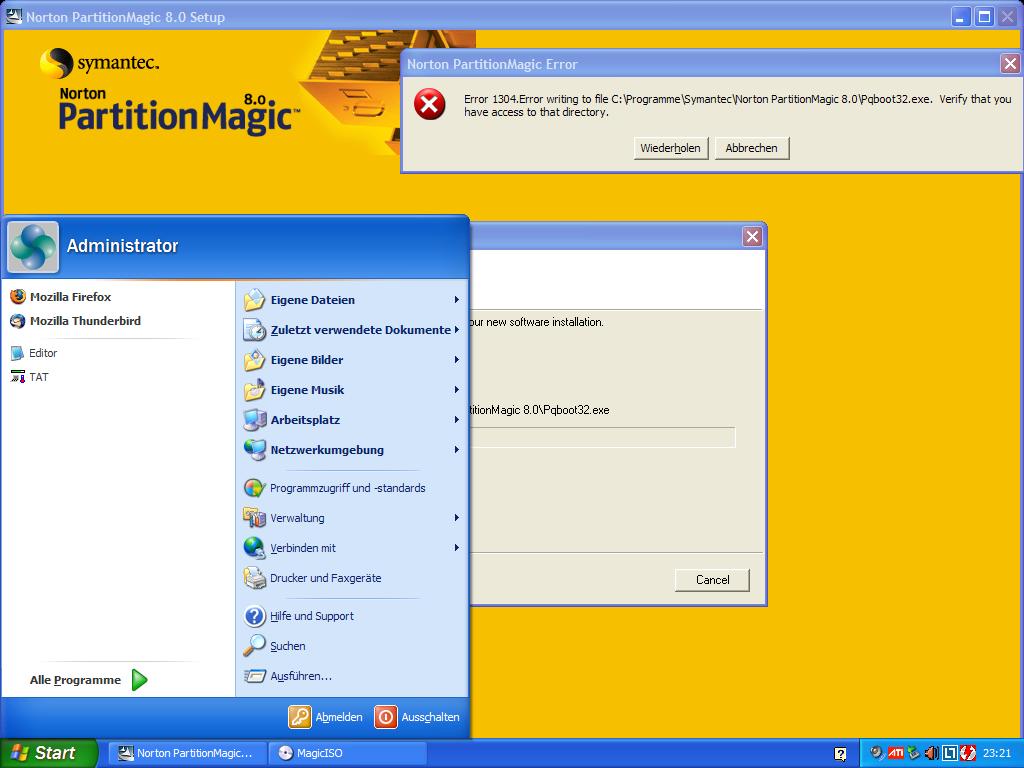This screenshot has width=1024, height=768.
Task: Click Abbrechen in the error dialog
Action: 752,148
